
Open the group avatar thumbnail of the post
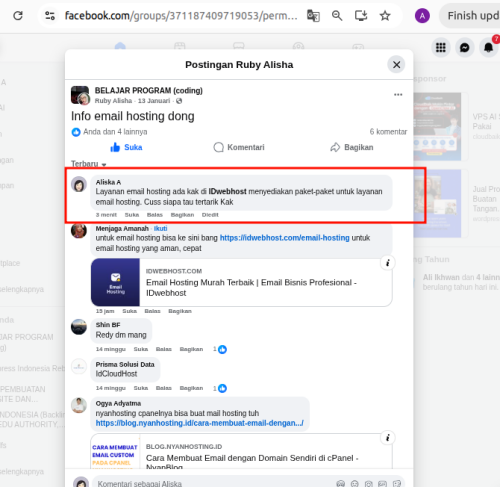pyautogui.click(x=80, y=95)
